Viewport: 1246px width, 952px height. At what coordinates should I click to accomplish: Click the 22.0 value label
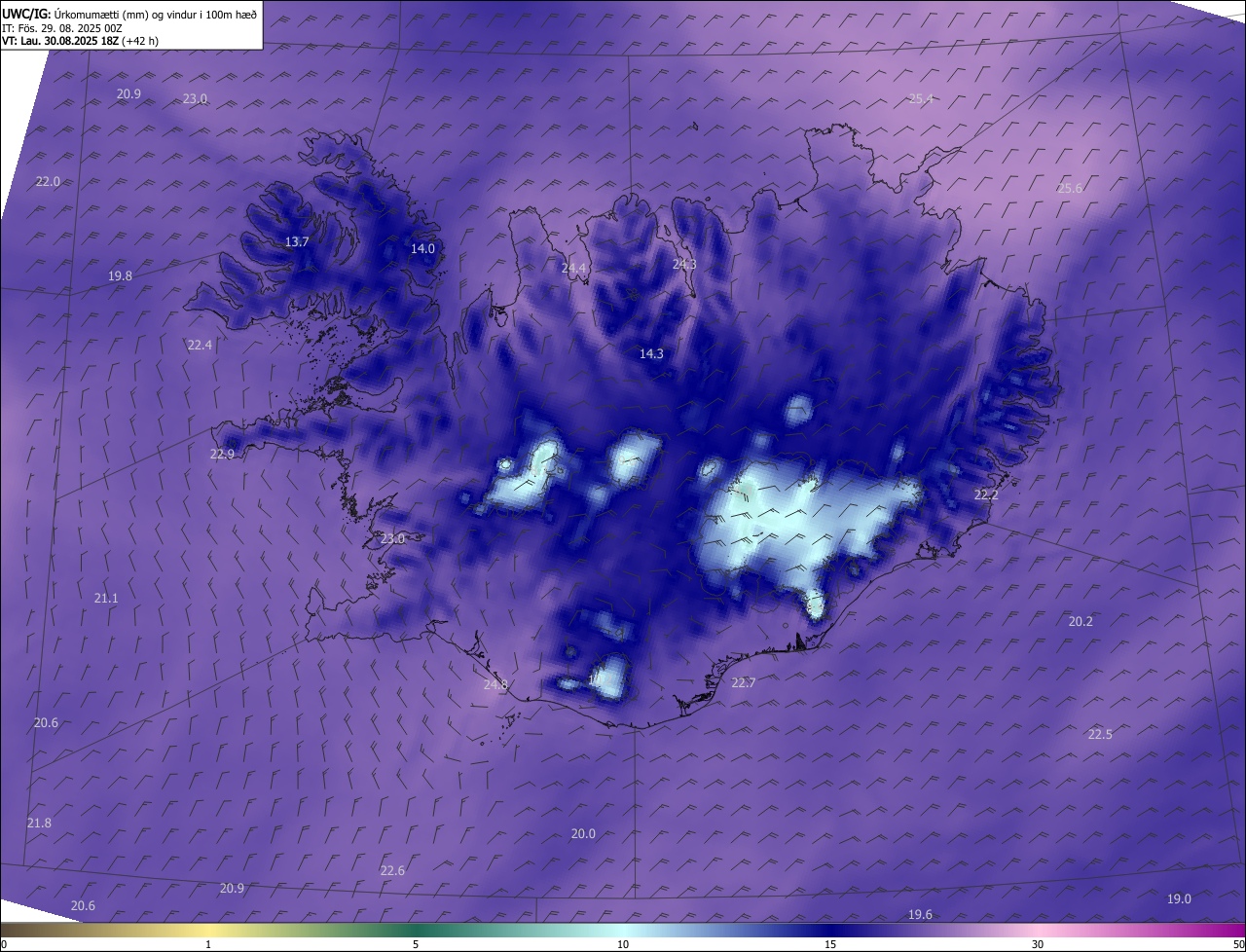click(x=48, y=182)
